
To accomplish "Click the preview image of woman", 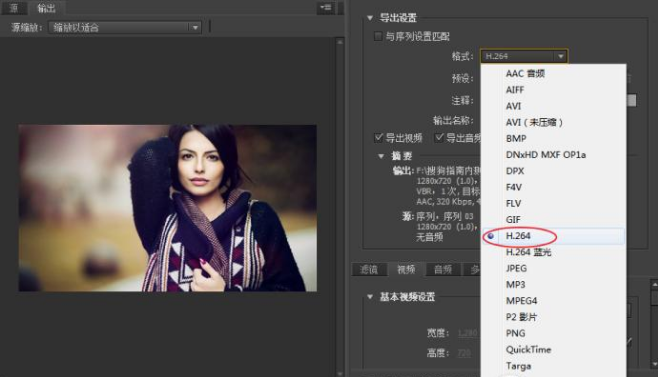I will [167, 208].
